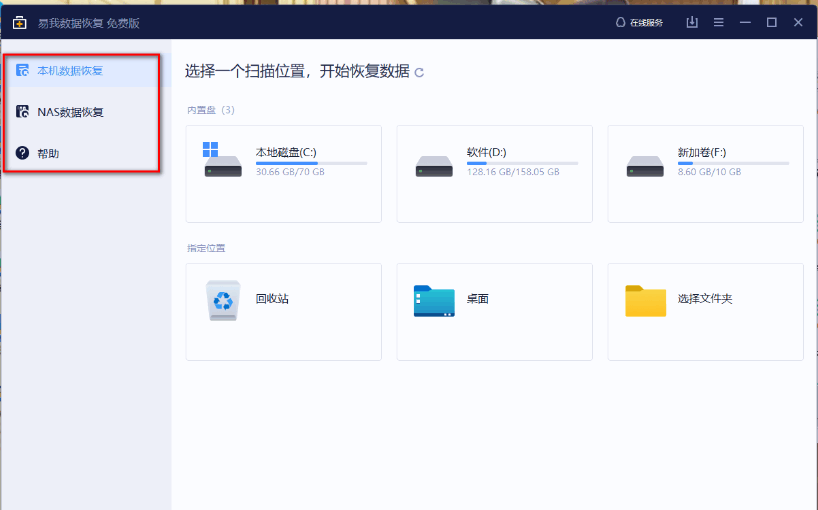Click the C: drive usage bar

coord(311,163)
